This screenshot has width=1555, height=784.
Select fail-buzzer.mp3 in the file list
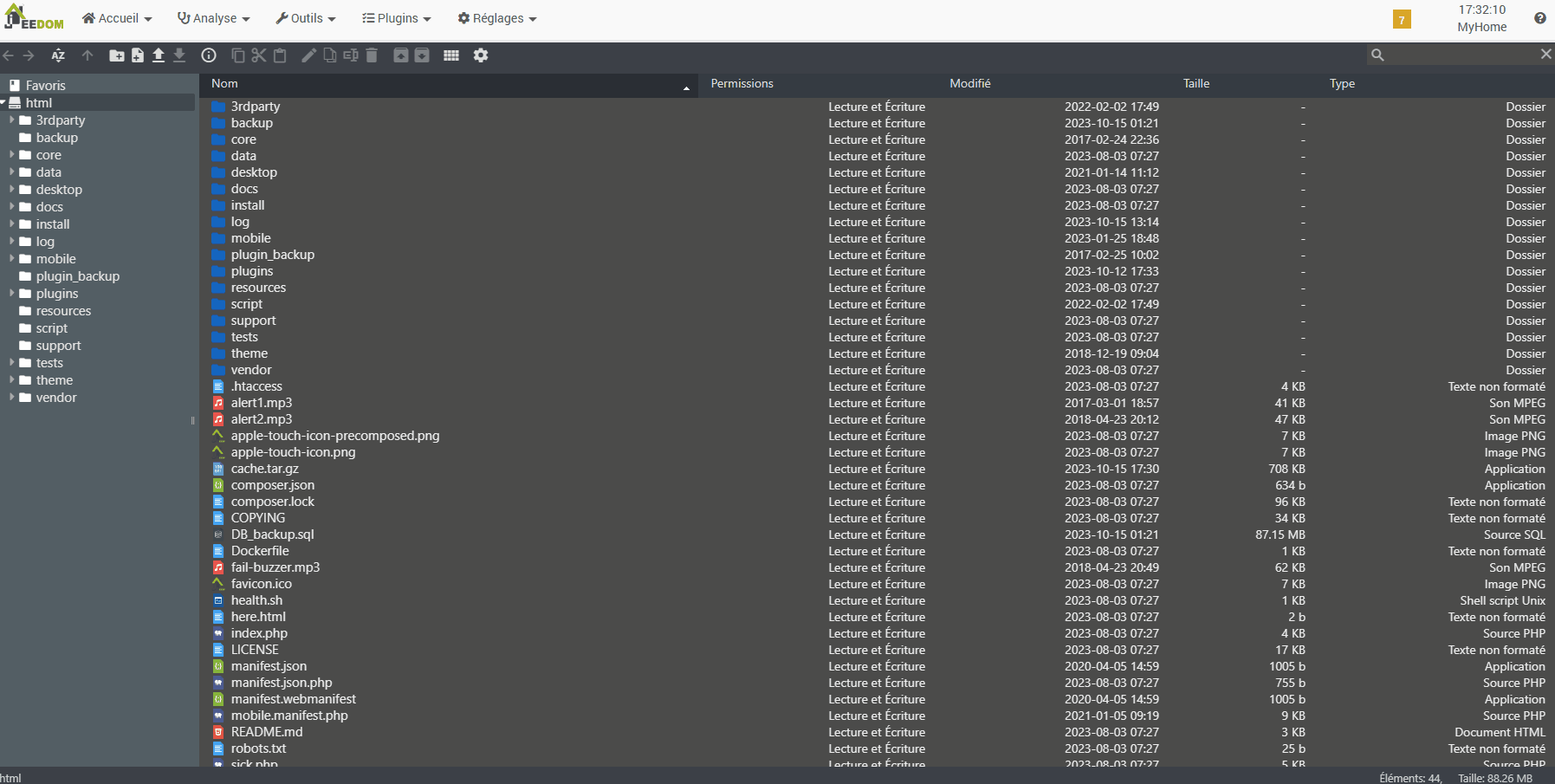click(x=877, y=567)
